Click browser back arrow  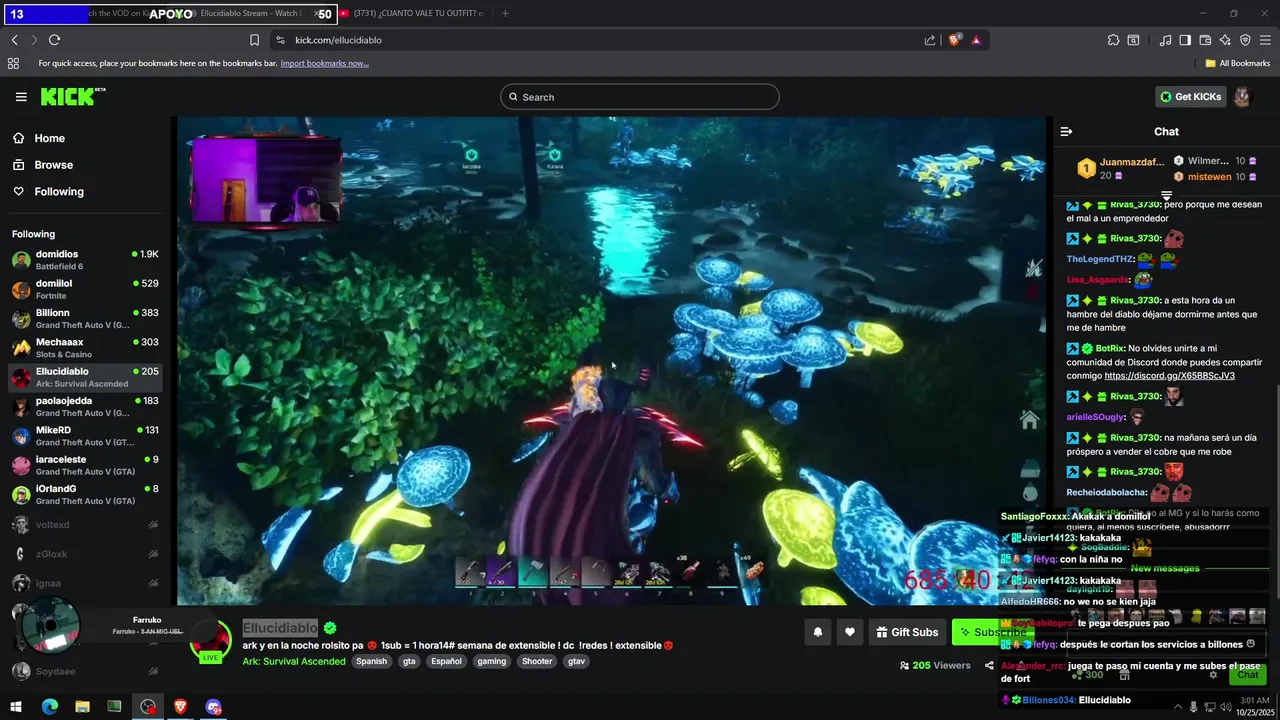pyautogui.click(x=14, y=40)
